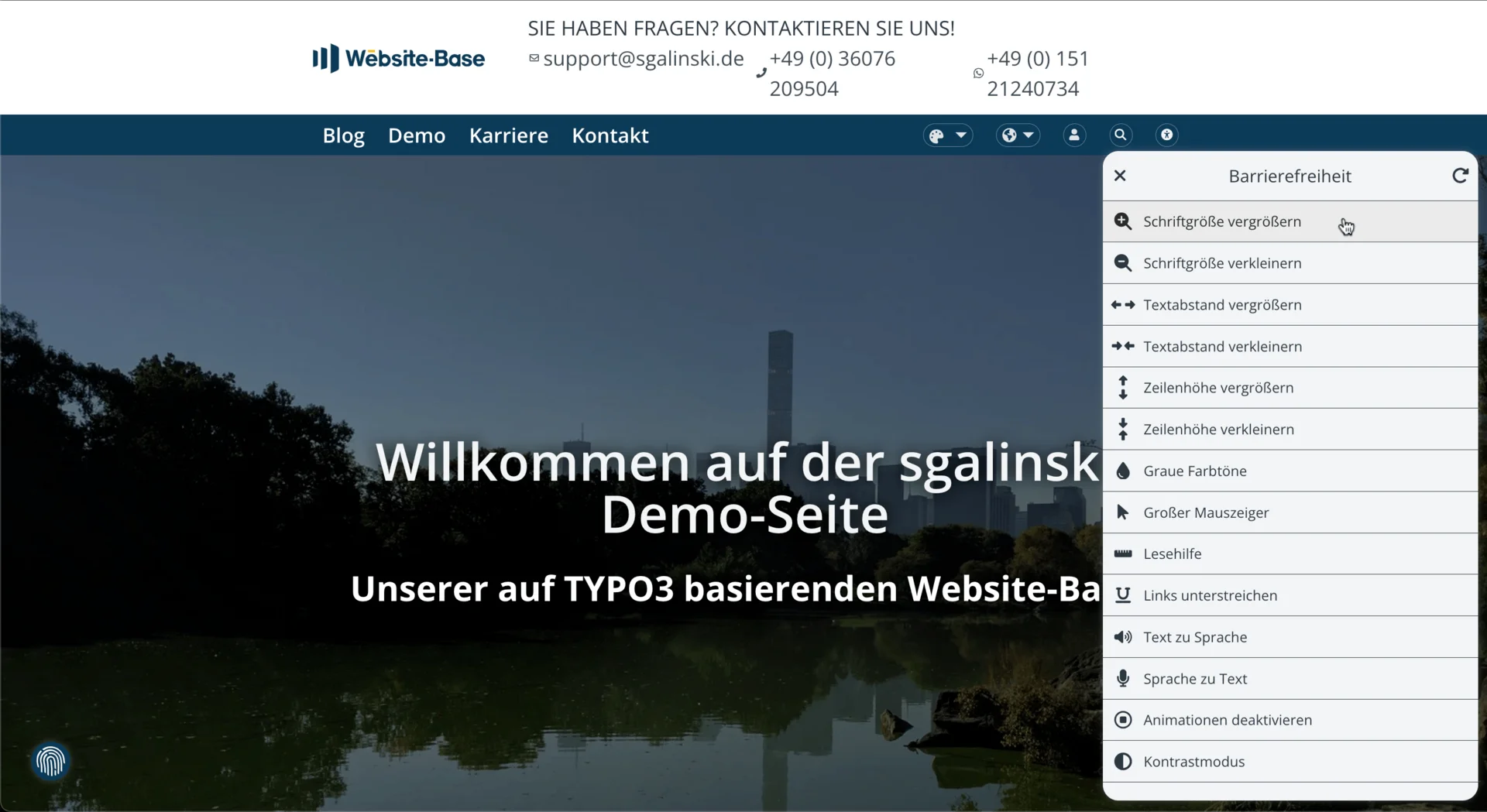Screen dimensions: 1487x812
Task: Toggle Animationen deaktivieren
Action: [x=1227, y=720]
